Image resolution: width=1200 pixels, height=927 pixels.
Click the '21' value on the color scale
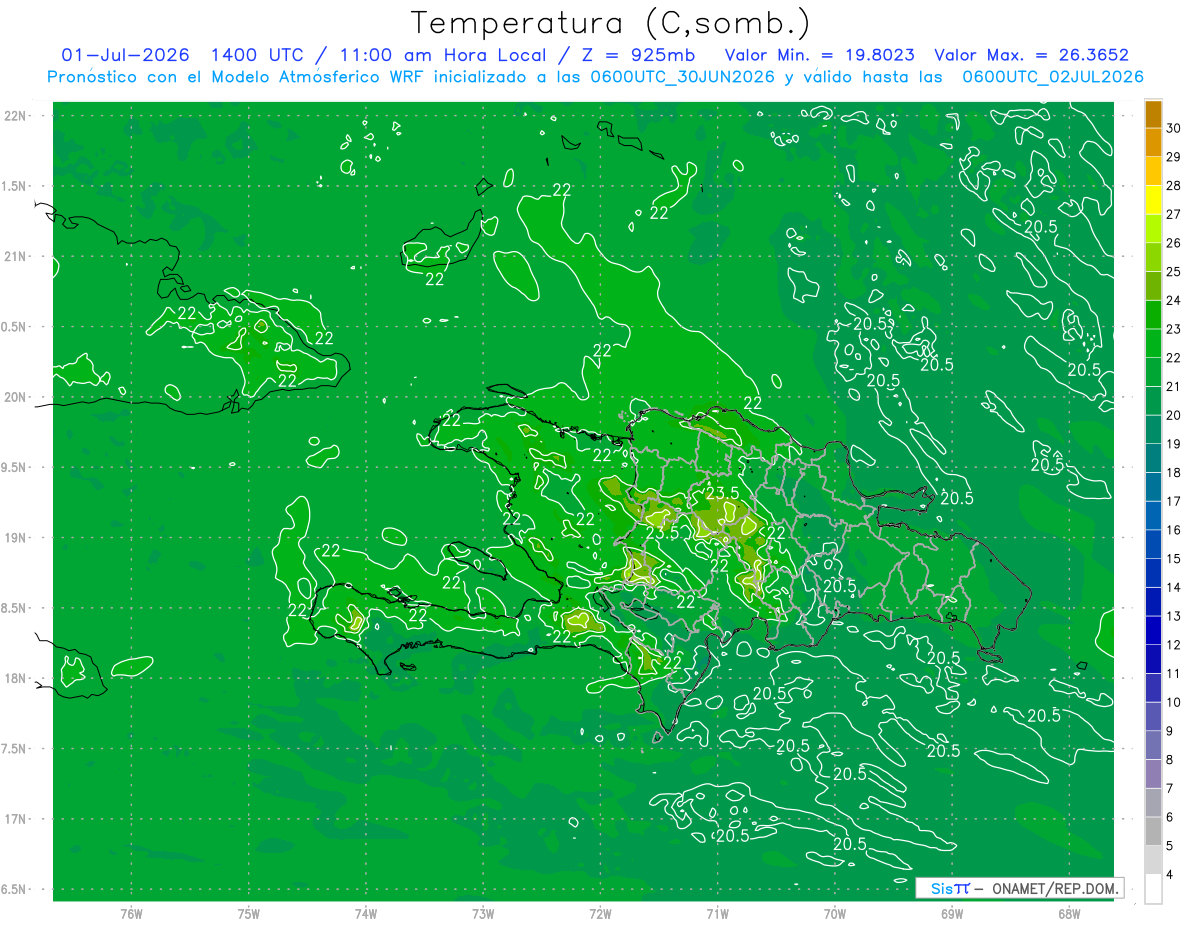point(1174,387)
